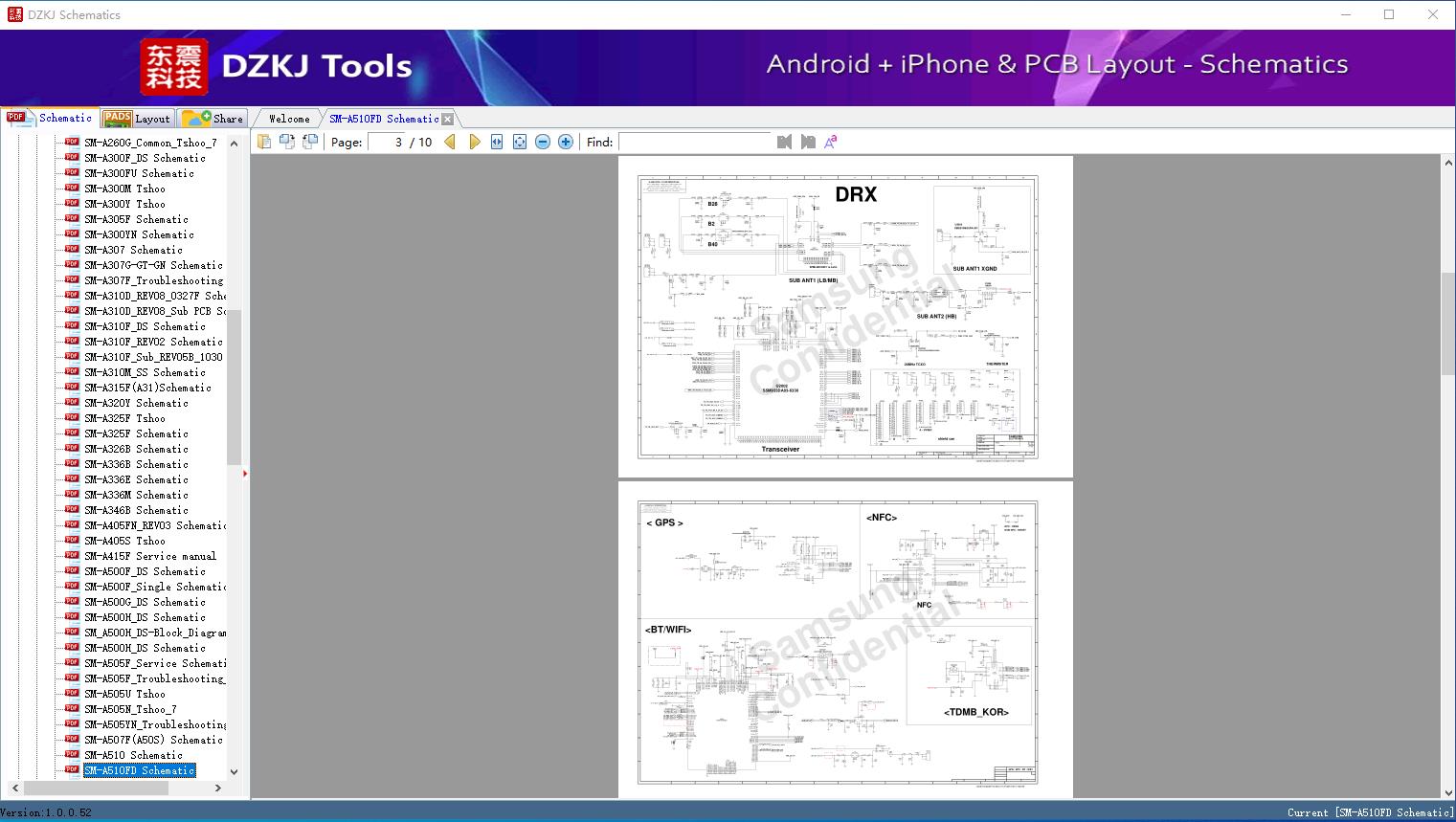1456x822 pixels.
Task: Select the SM-A510FD Schematic document tab
Action: pyautogui.click(x=384, y=119)
